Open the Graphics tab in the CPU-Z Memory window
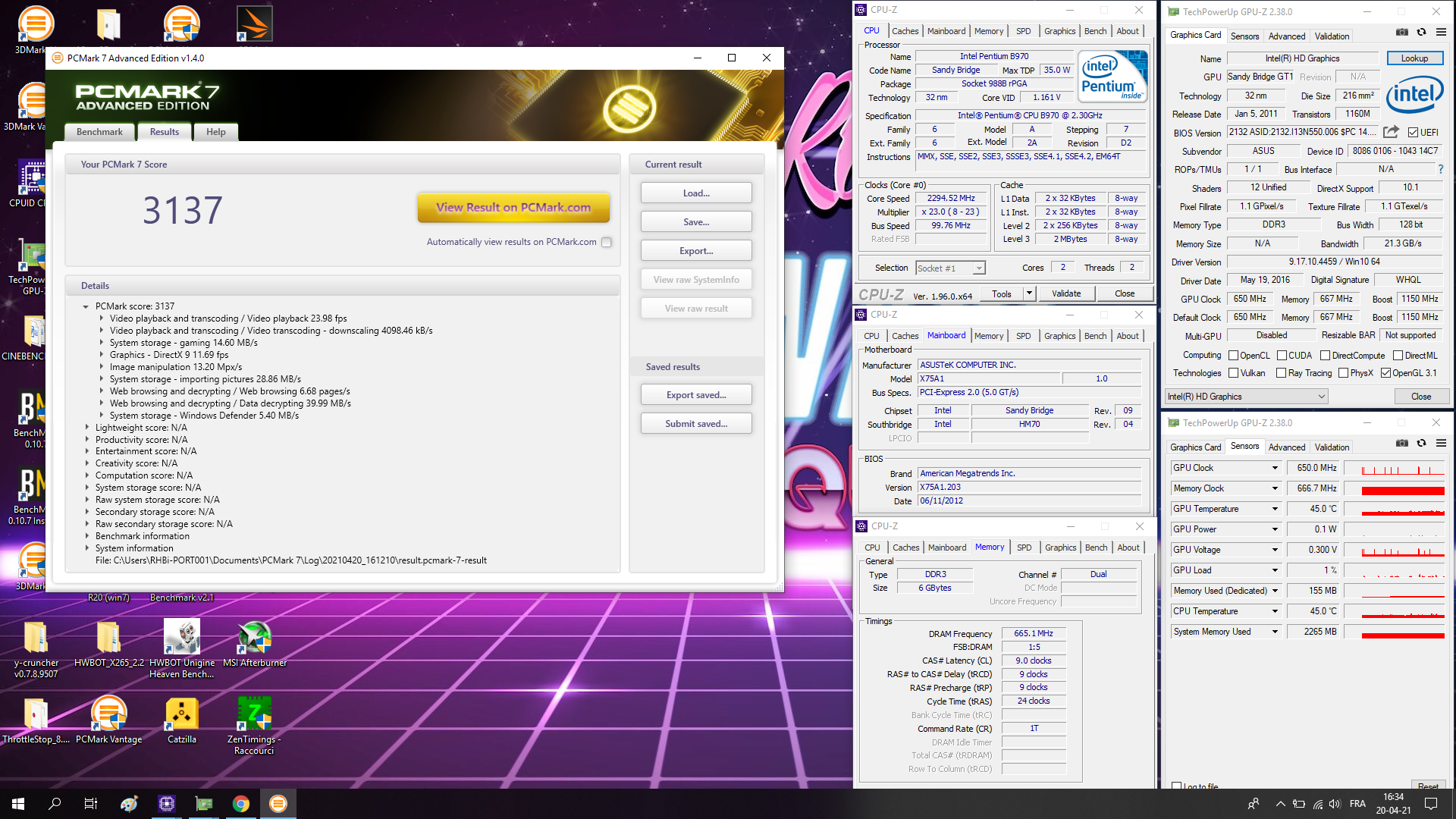The width and height of the screenshot is (1456, 819). [1060, 548]
